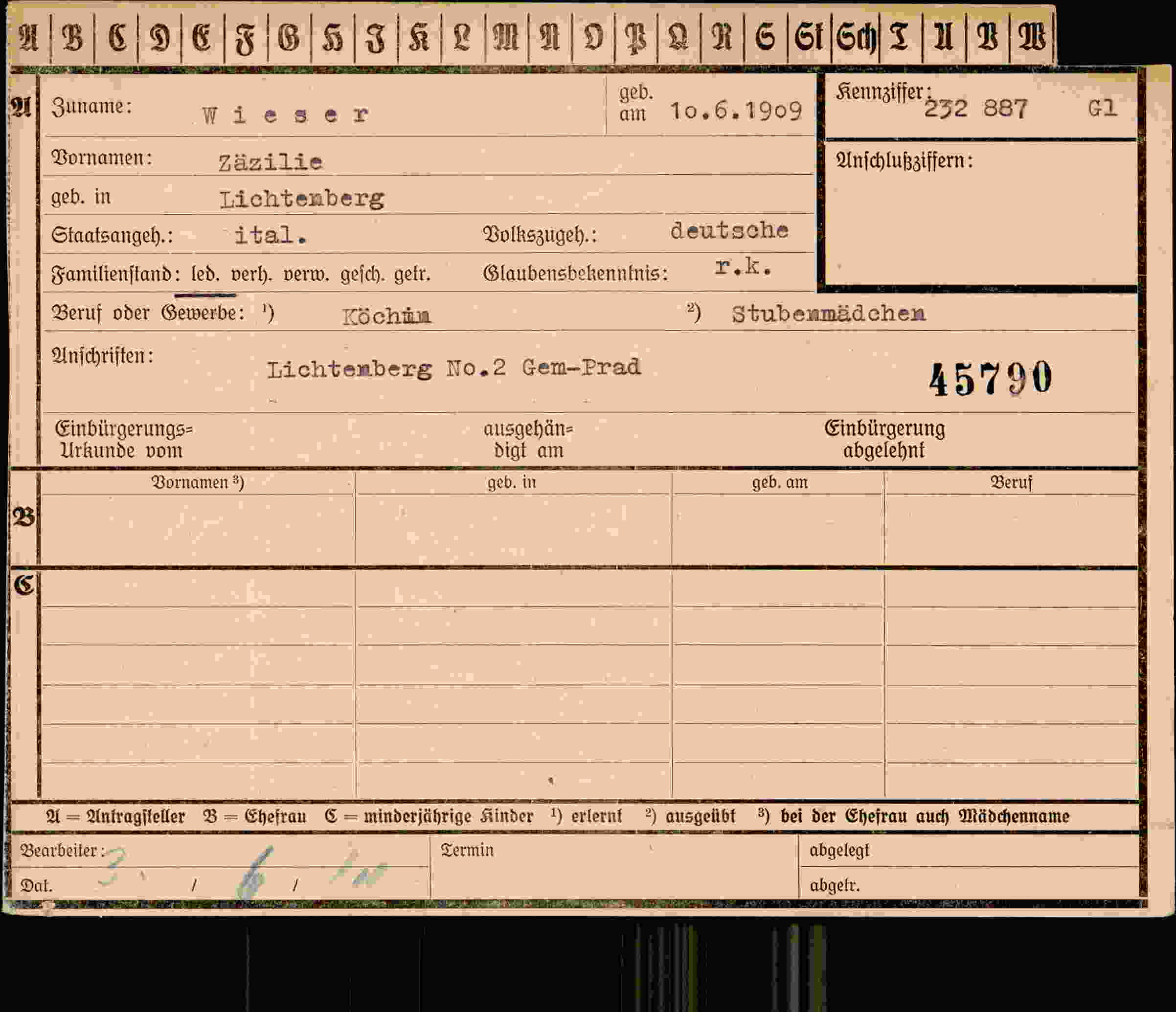Click the "Einbürgerung abgelehnt" label
Screen dimensions: 1176x1012
coord(884,439)
